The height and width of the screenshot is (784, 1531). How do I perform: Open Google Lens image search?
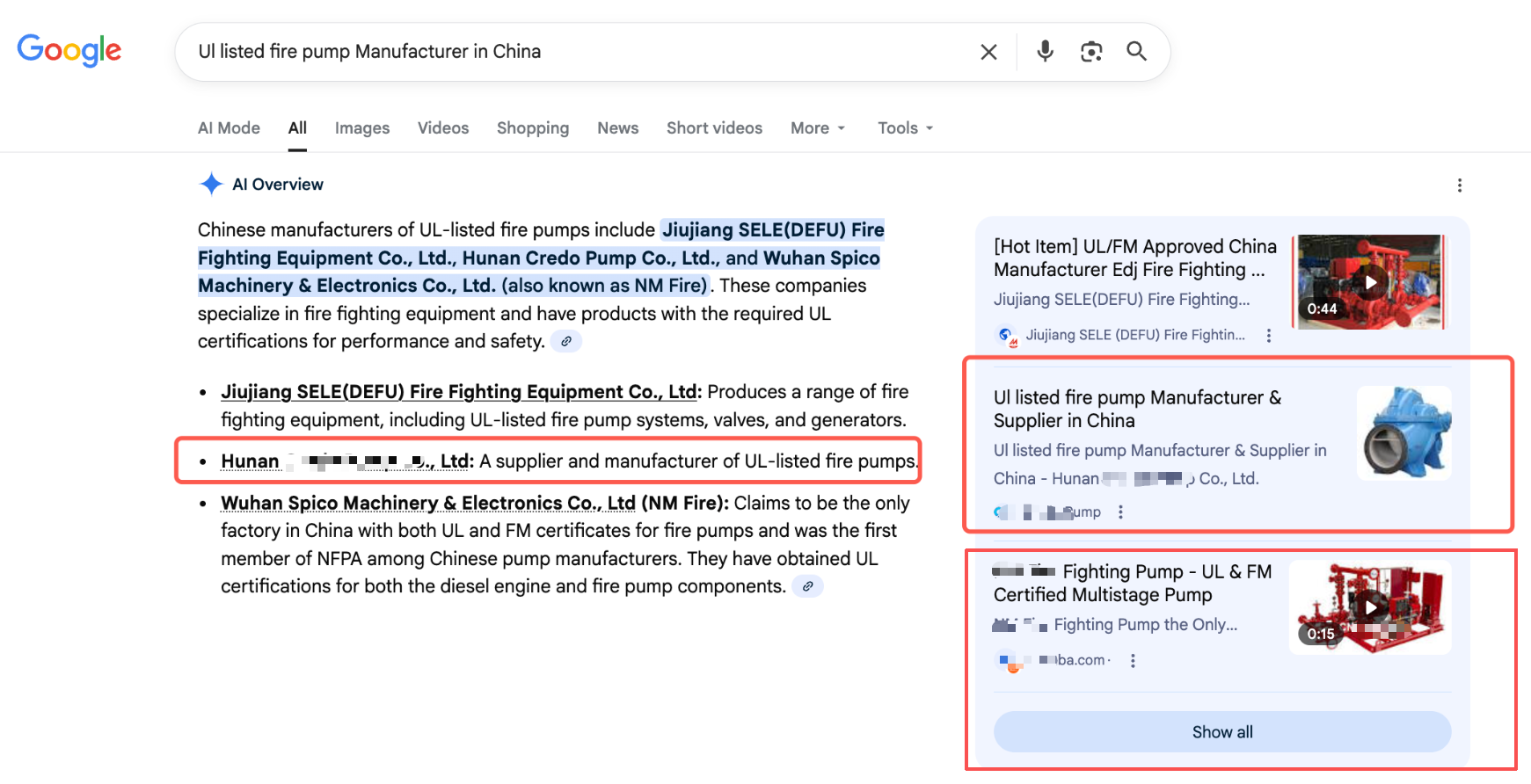point(1091,52)
